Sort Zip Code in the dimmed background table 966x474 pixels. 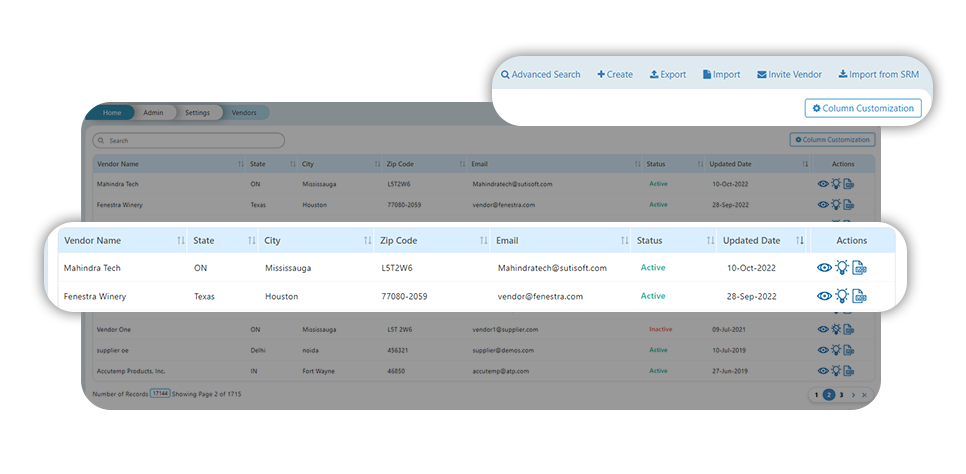pyautogui.click(x=462, y=164)
